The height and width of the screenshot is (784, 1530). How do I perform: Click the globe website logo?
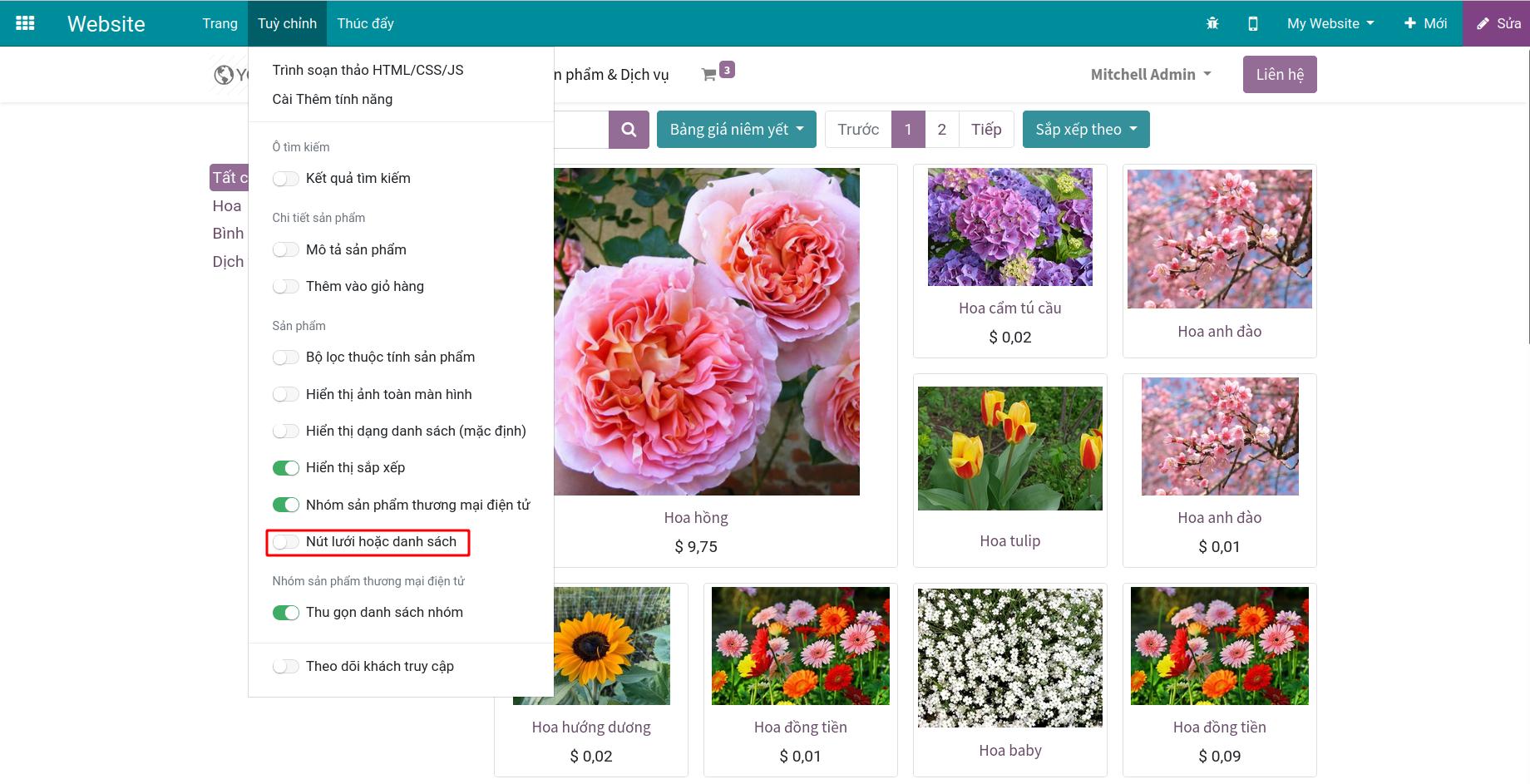224,75
